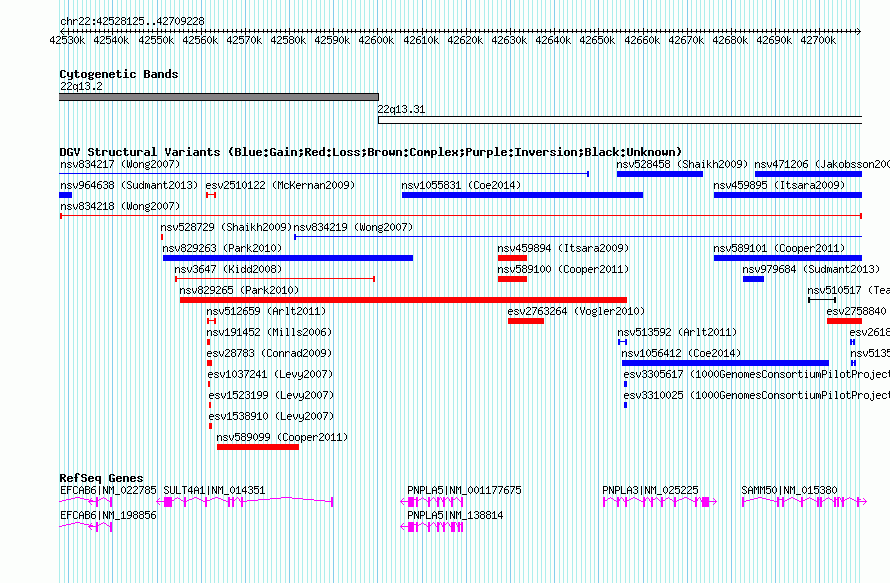This screenshot has width=890, height=583.
Task: Click the blue gain bar under nsv829263
Action: click(288, 258)
